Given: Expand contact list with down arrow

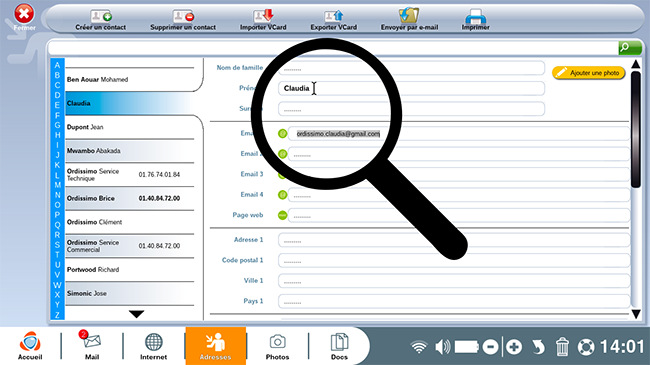Looking at the screenshot, I should tap(136, 314).
